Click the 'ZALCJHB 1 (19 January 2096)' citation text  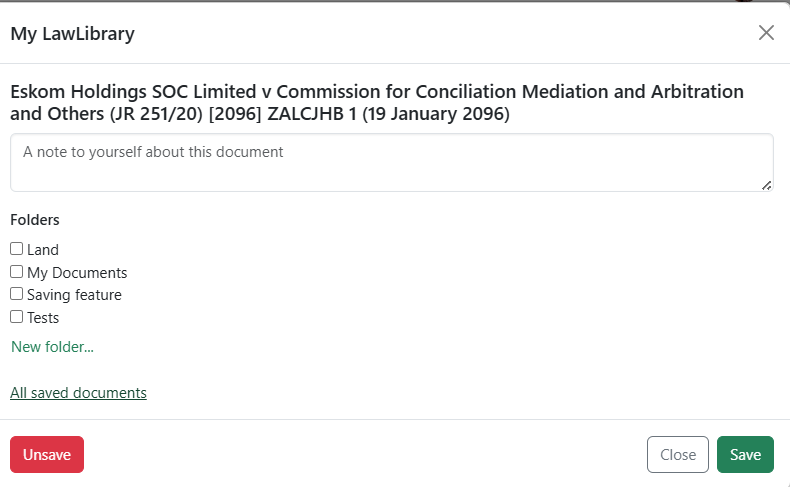[x=388, y=114]
